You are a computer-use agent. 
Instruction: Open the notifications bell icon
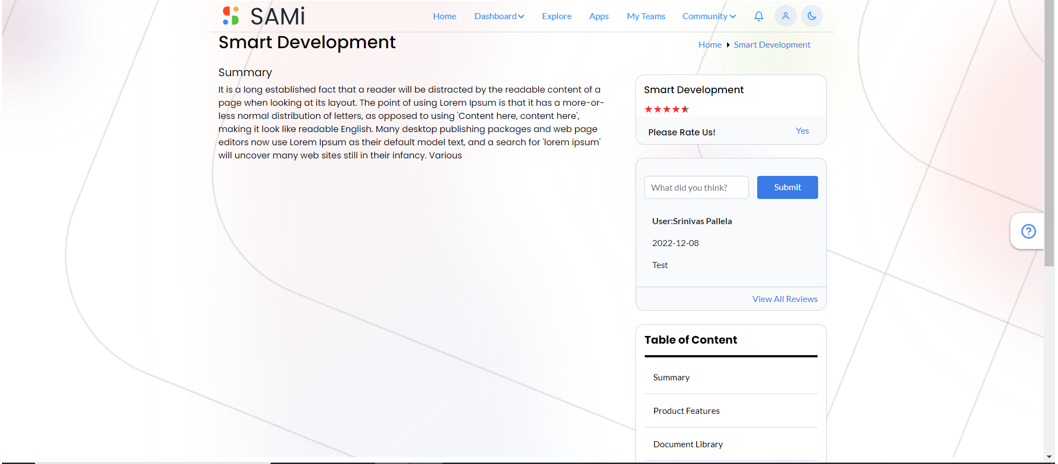point(758,16)
